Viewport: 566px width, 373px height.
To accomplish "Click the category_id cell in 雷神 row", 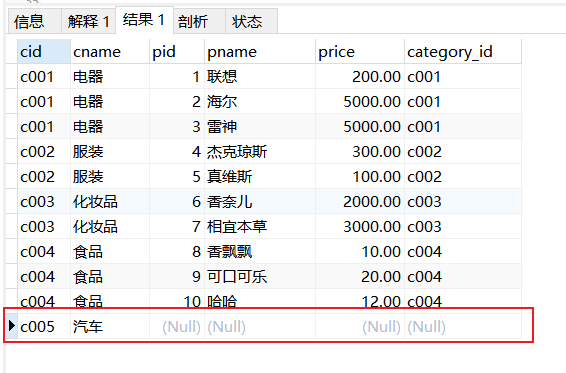I will pyautogui.click(x=463, y=126).
